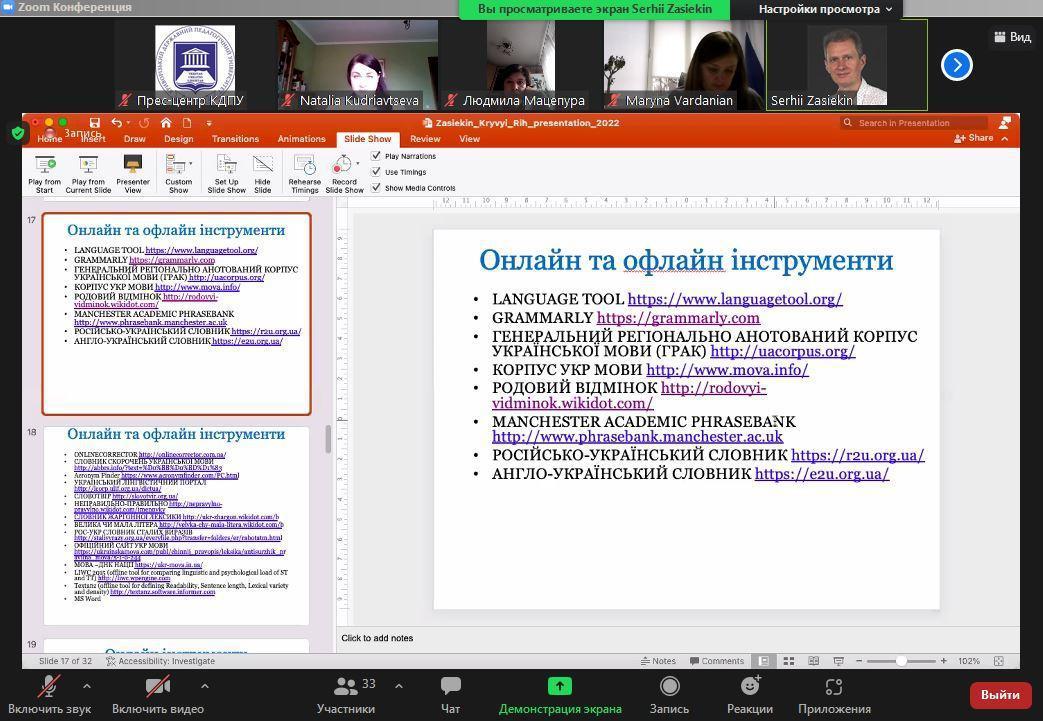Click Play from Current Slide icon
Viewport: 1043px width, 721px height.
88,164
